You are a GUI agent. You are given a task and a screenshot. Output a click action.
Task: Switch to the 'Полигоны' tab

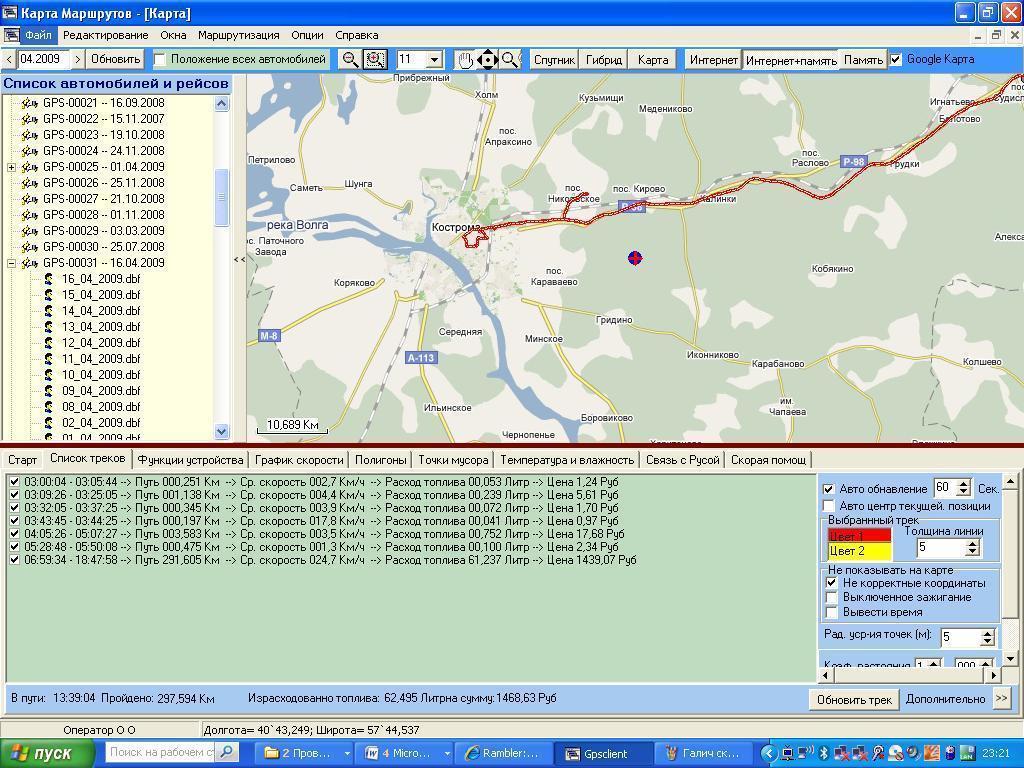pos(381,460)
